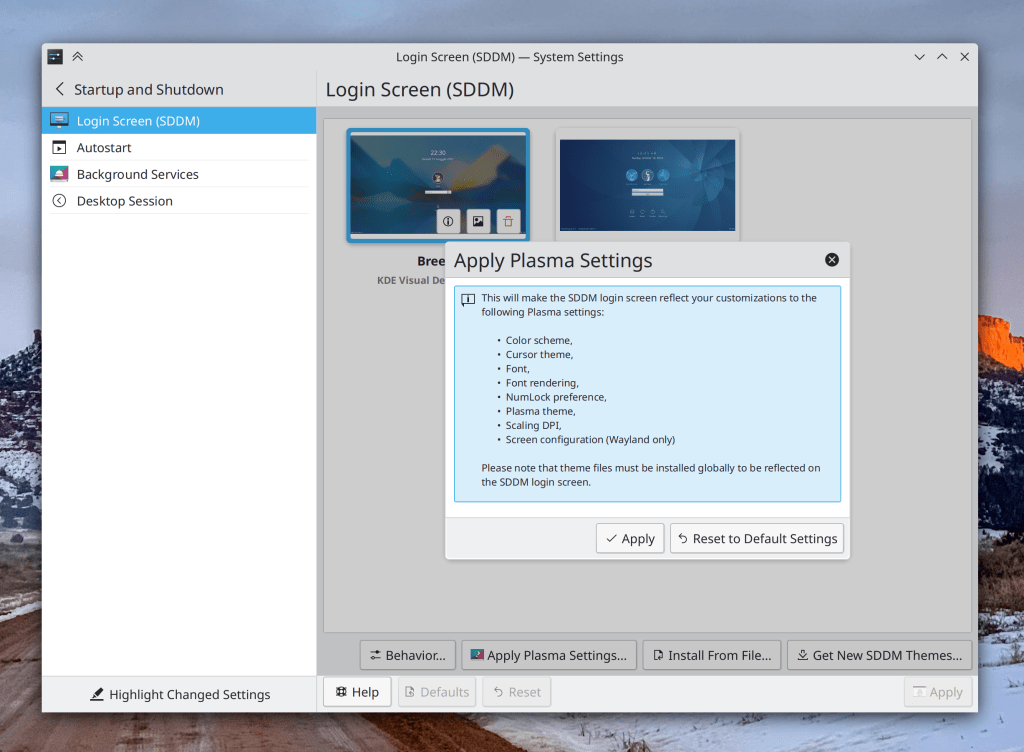
Task: Click Install From File... button
Action: pyautogui.click(x=710, y=655)
